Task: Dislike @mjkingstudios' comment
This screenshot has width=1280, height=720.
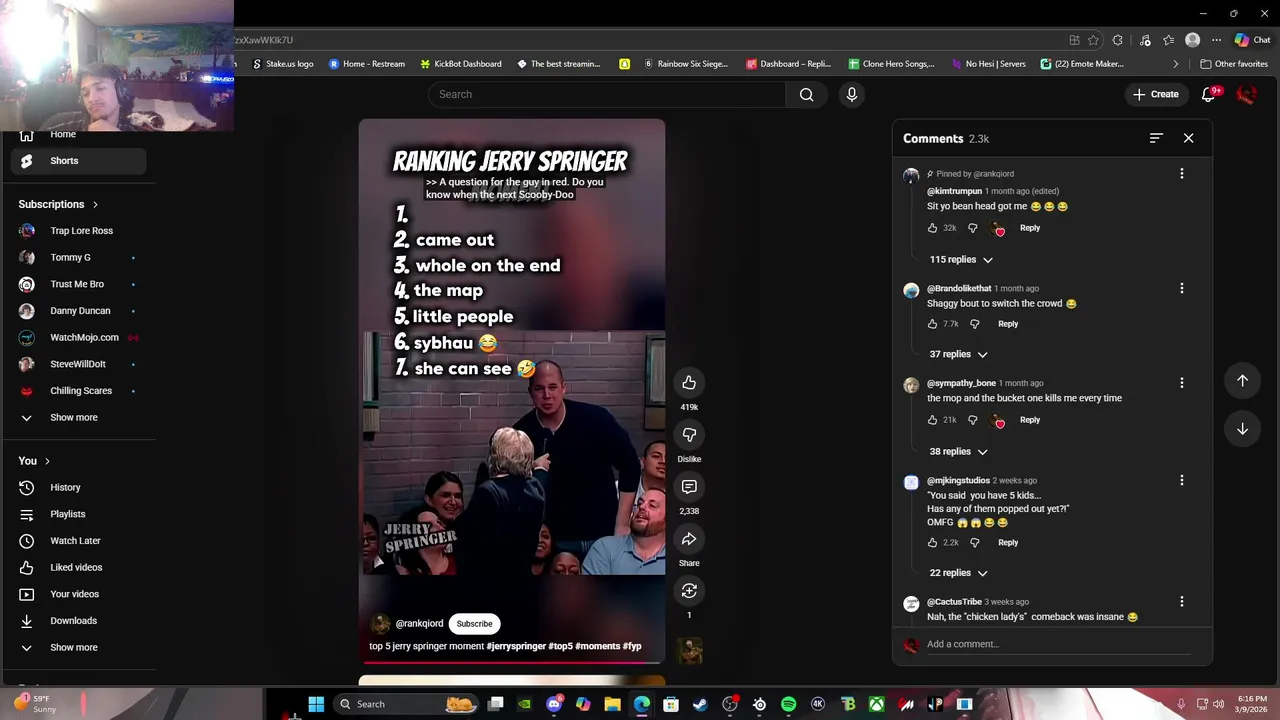Action: coord(974,543)
